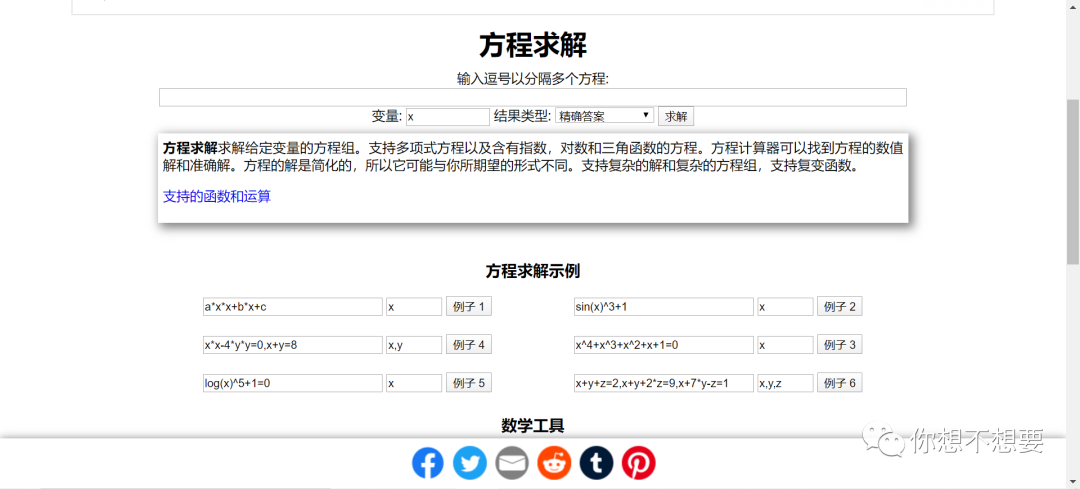
Task: Select the x+y+z=2 system example field
Action: tap(663, 383)
